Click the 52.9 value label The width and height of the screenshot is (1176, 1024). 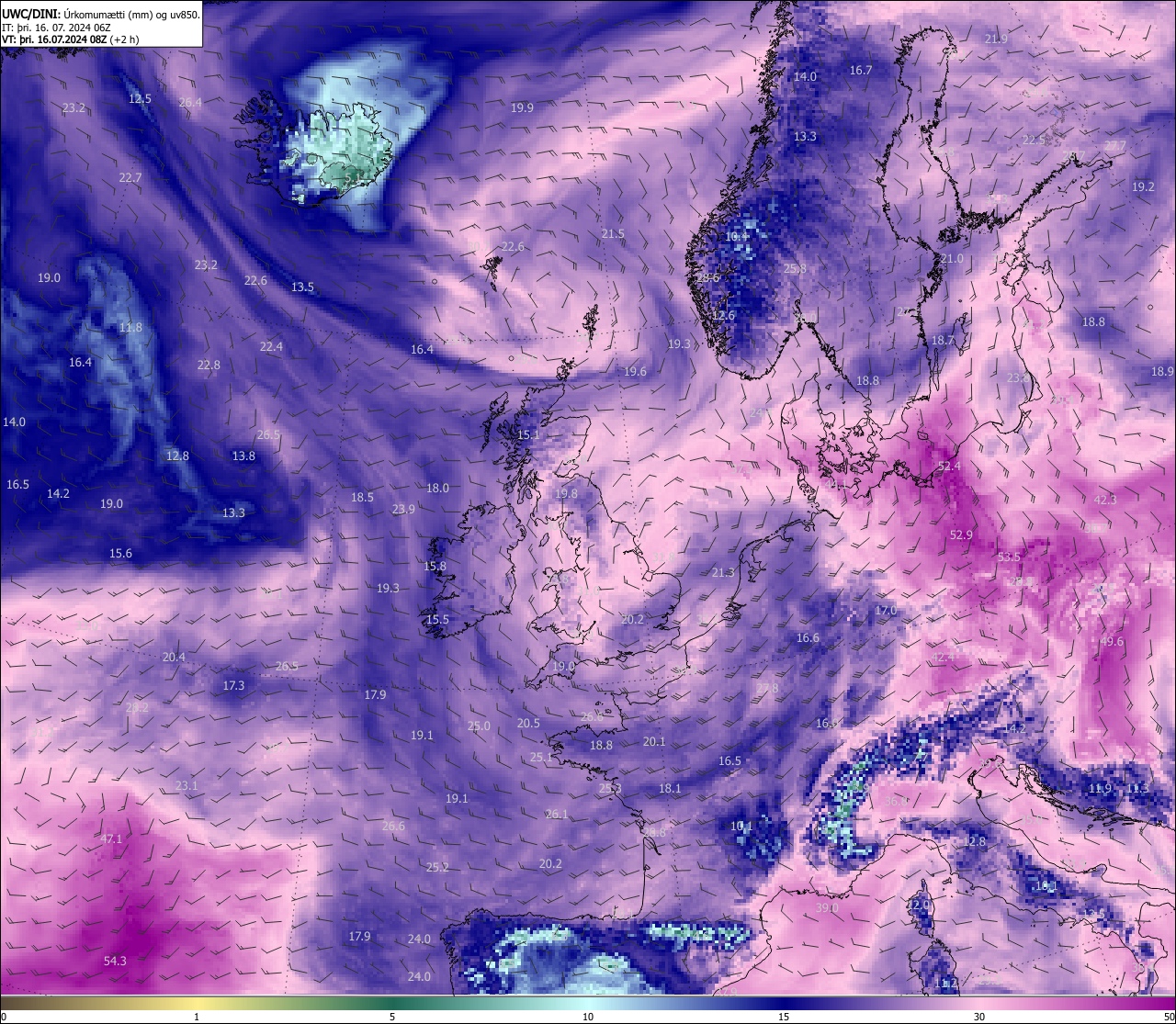pyautogui.click(x=961, y=535)
